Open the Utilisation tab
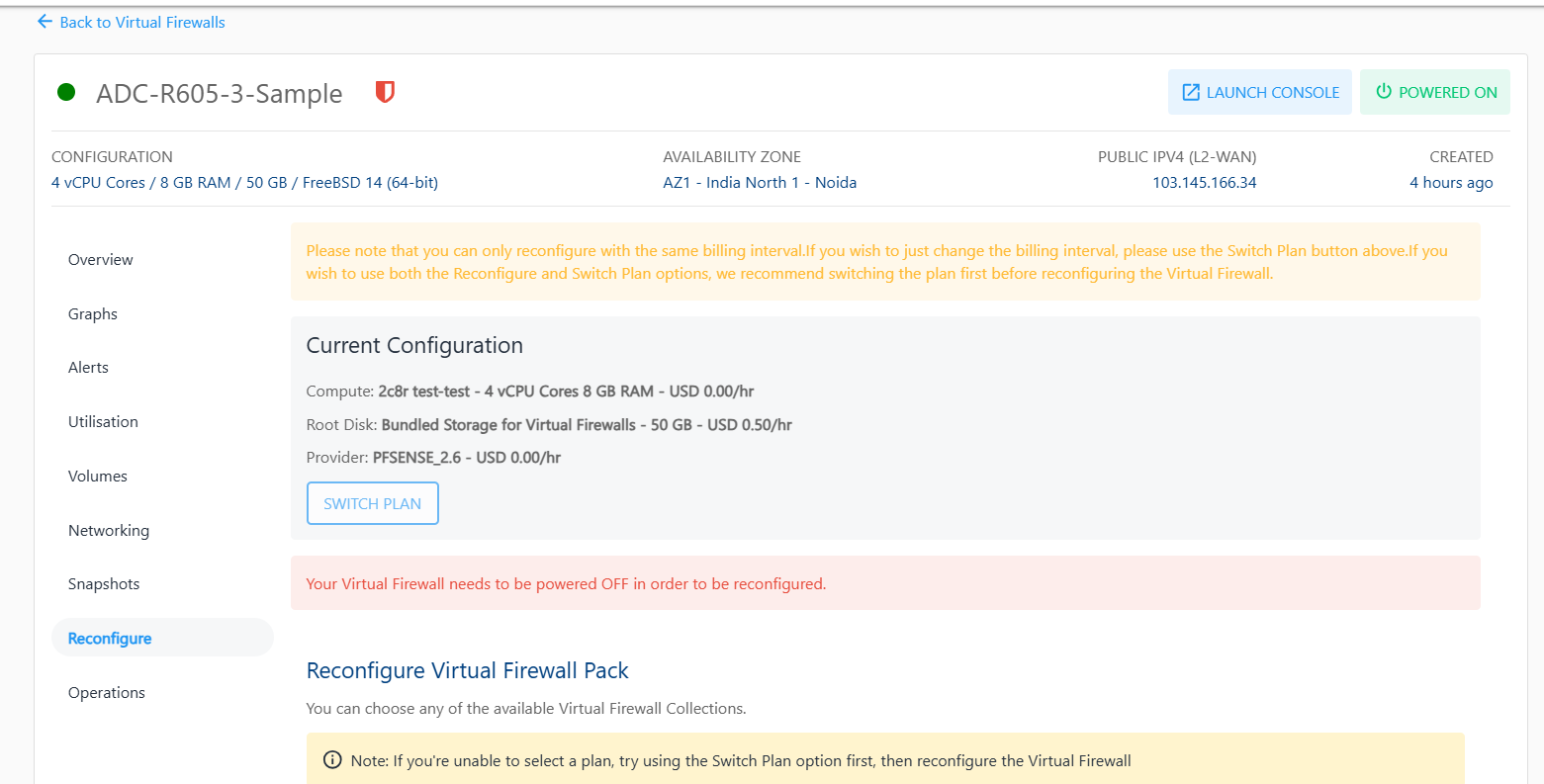The width and height of the screenshot is (1544, 784). click(103, 422)
